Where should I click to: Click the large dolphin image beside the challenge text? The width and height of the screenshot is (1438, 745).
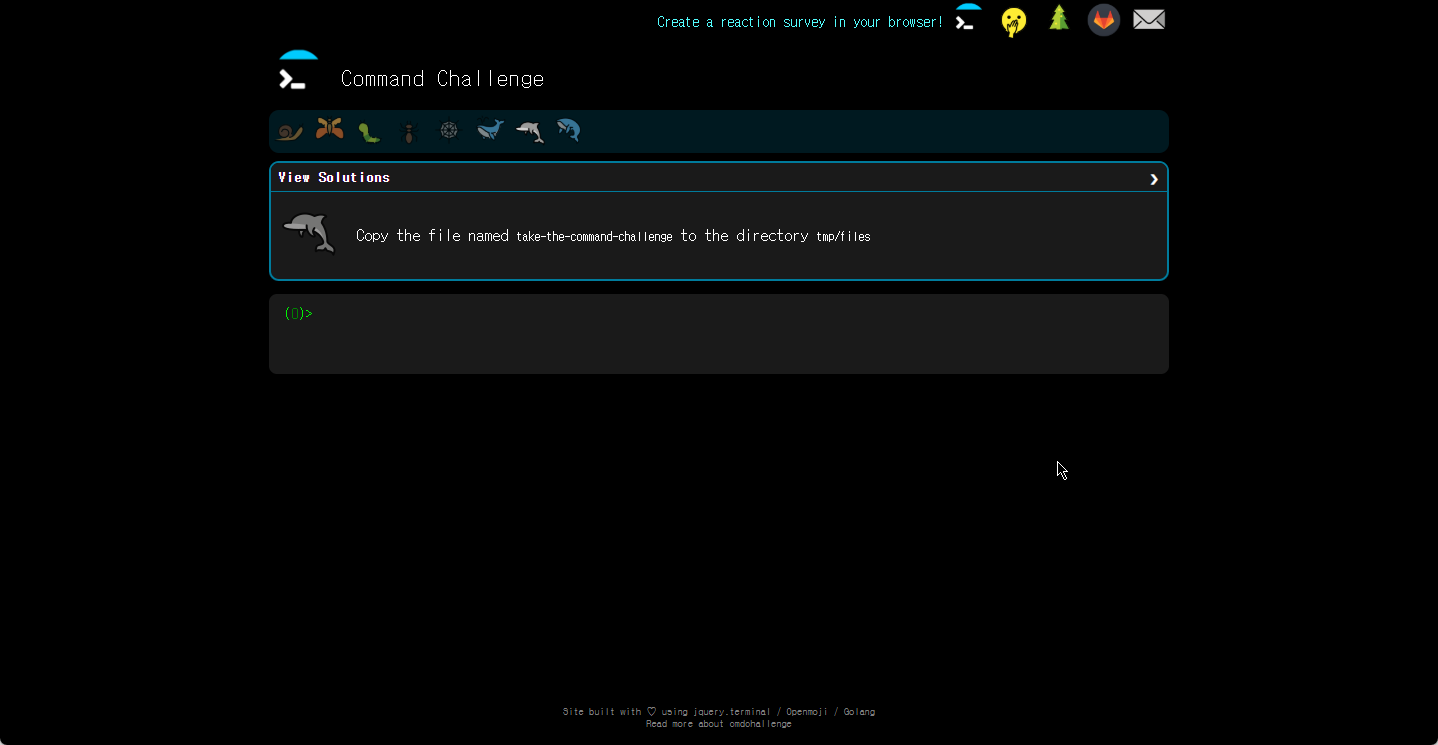[x=310, y=233]
